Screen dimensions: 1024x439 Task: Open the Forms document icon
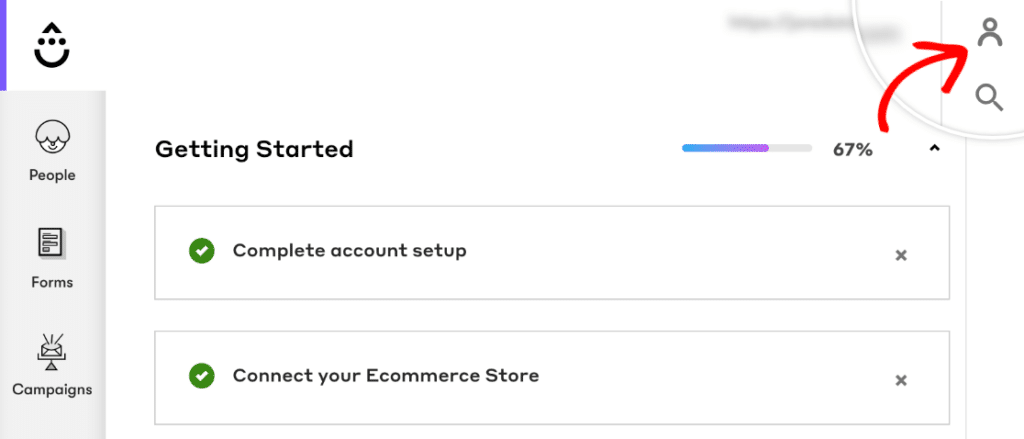coord(52,243)
